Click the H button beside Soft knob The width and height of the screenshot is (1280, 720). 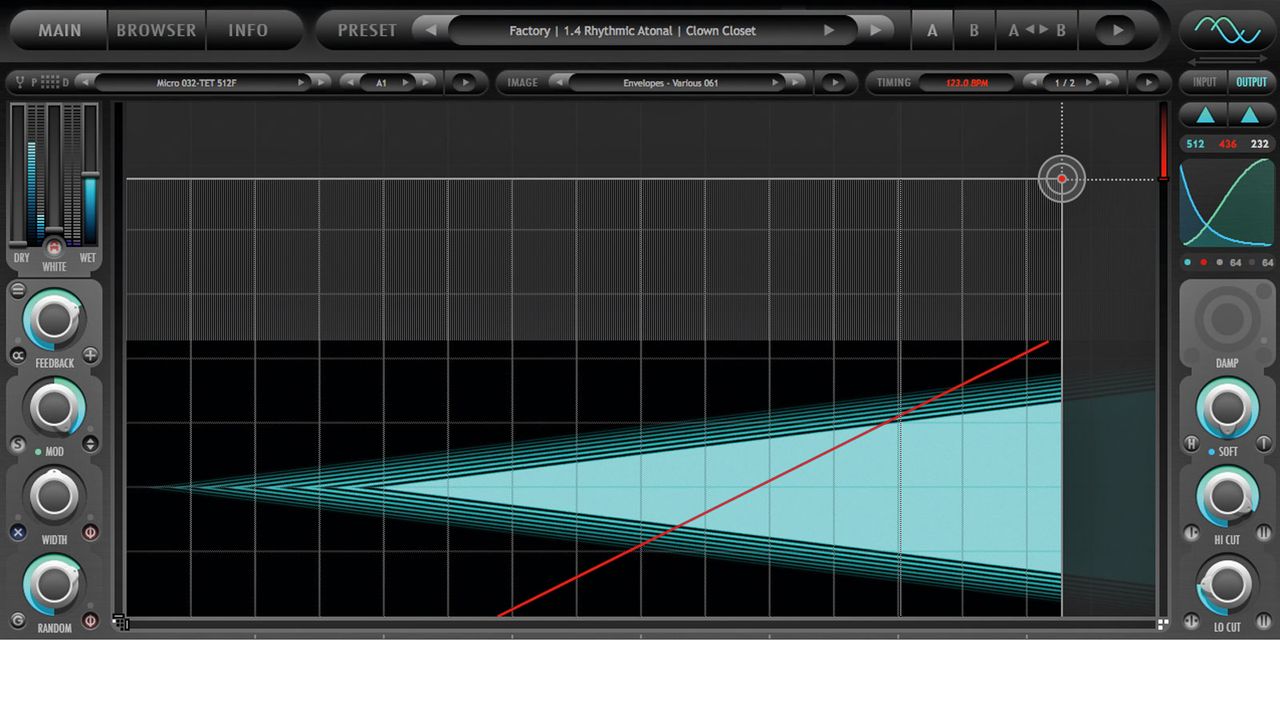point(1191,444)
